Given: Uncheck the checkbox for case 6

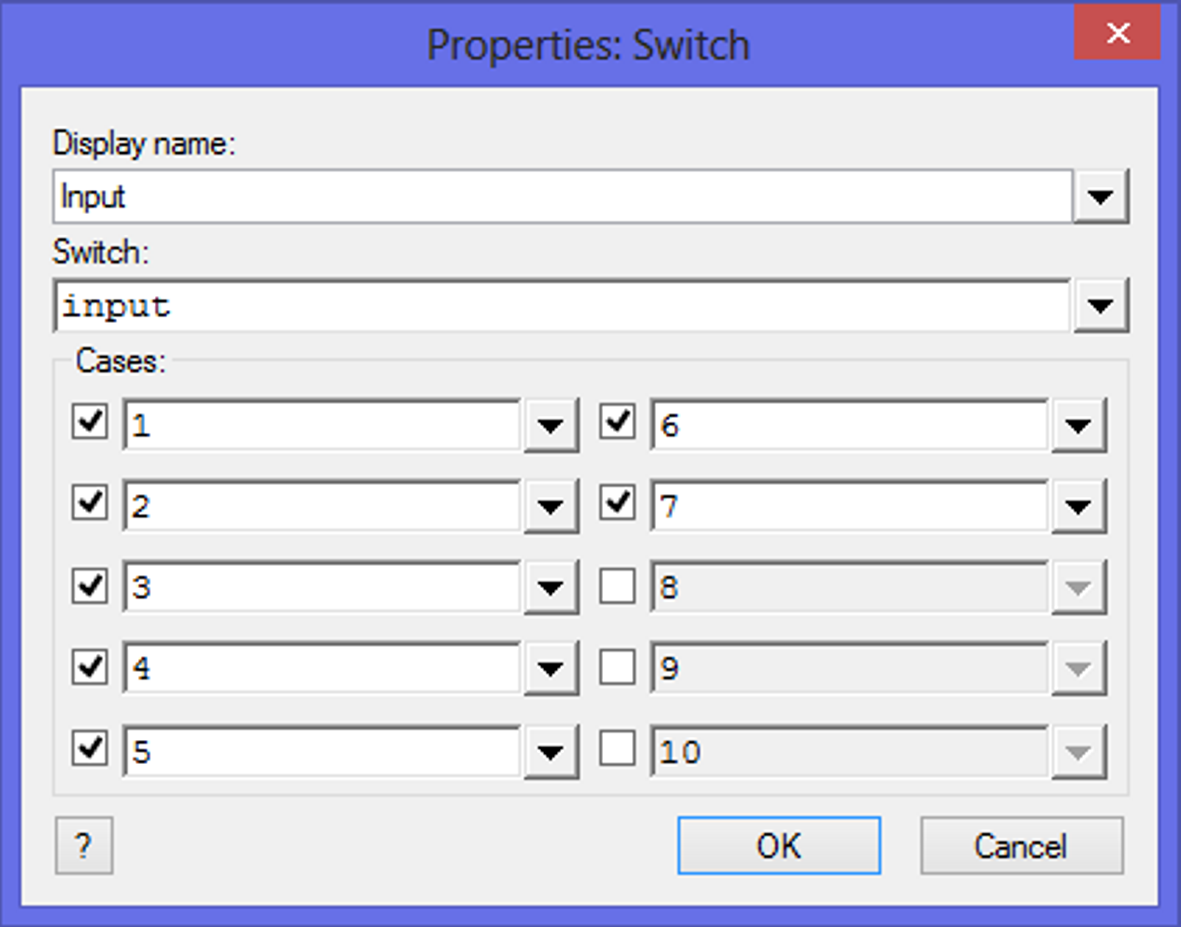Looking at the screenshot, I should pos(617,421).
